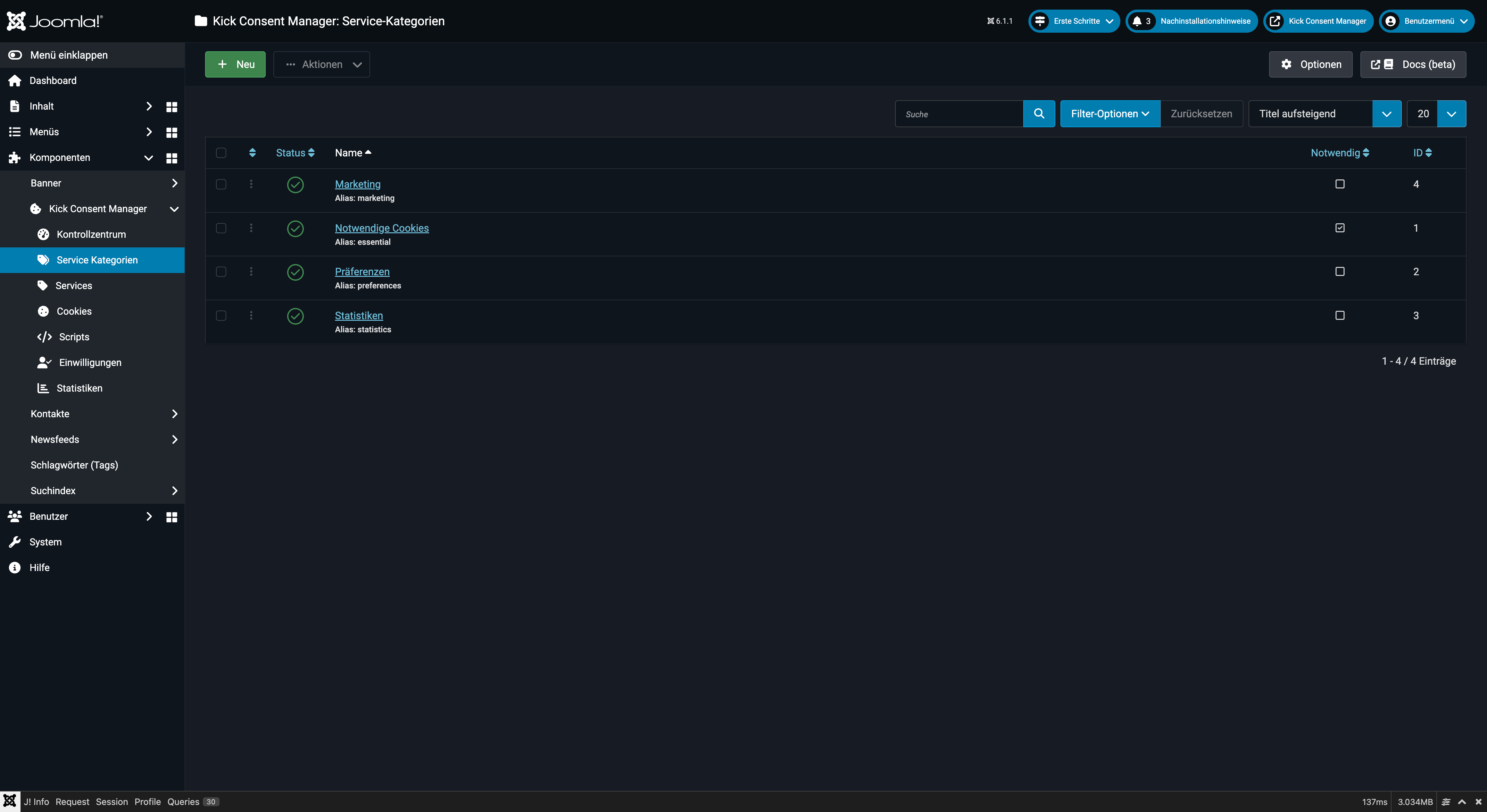Open Benutzer dashboard grid icon
The image size is (1487, 812).
[x=171, y=517]
